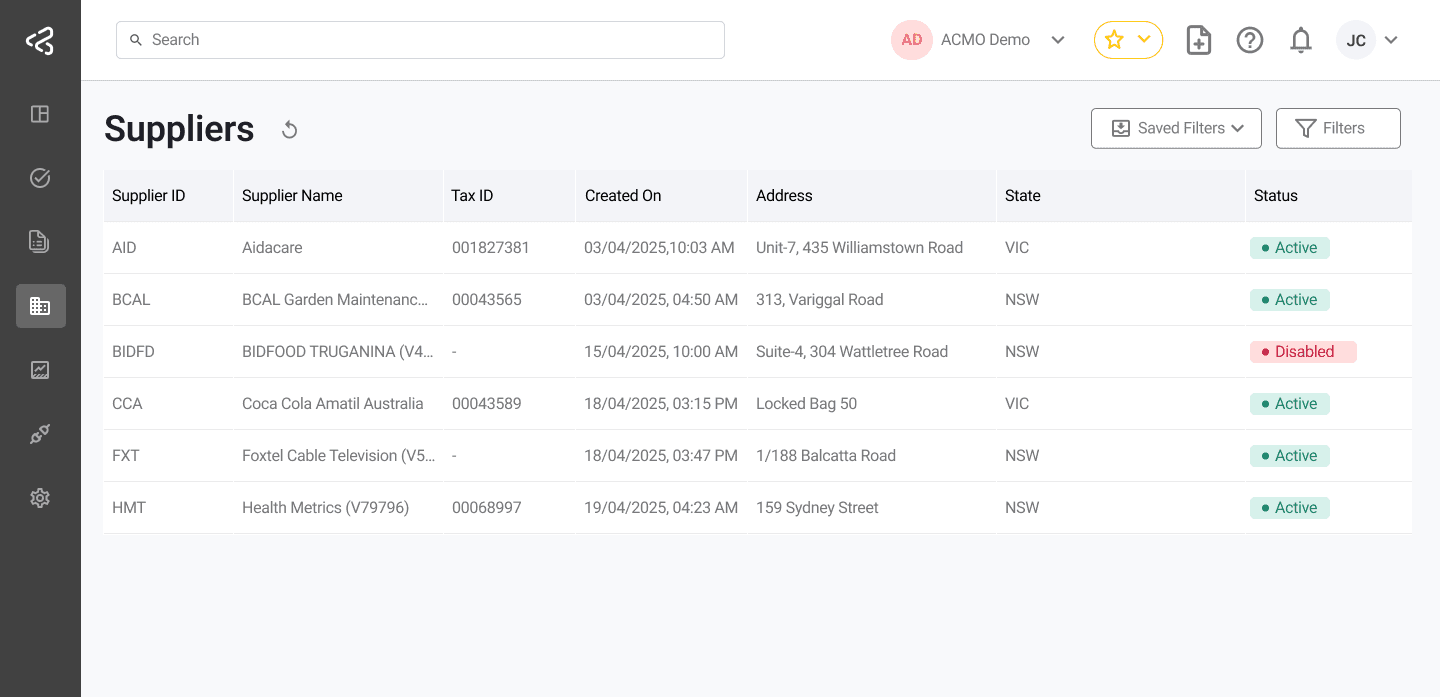The height and width of the screenshot is (697, 1440).
Task: Click the new document plus icon
Action: pos(1198,40)
